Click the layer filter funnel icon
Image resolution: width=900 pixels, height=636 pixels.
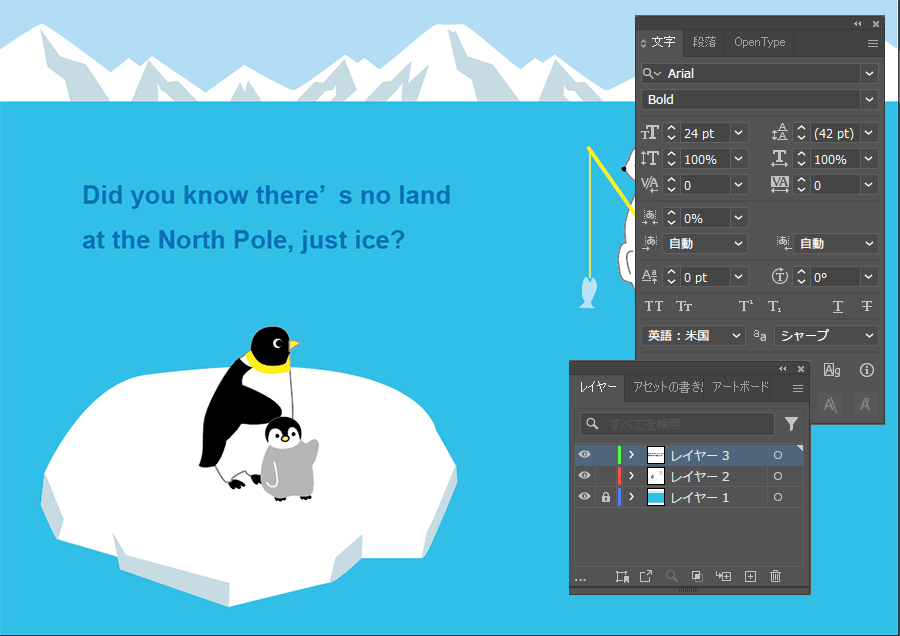(791, 424)
